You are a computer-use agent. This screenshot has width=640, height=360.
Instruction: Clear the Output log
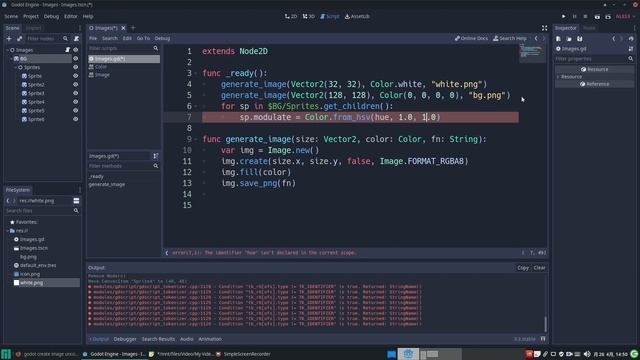(x=540, y=268)
